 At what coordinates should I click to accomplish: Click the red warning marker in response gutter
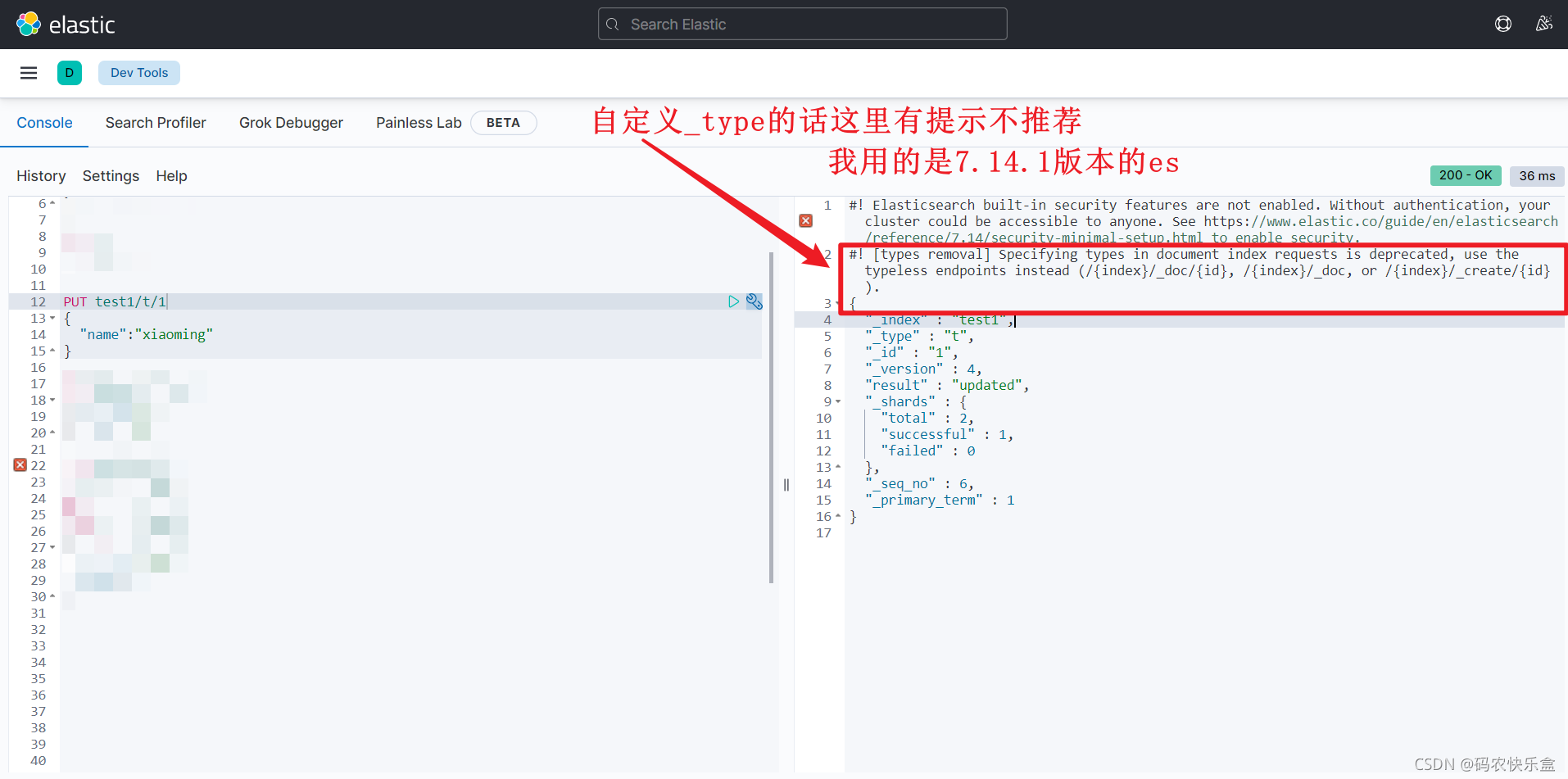(806, 221)
